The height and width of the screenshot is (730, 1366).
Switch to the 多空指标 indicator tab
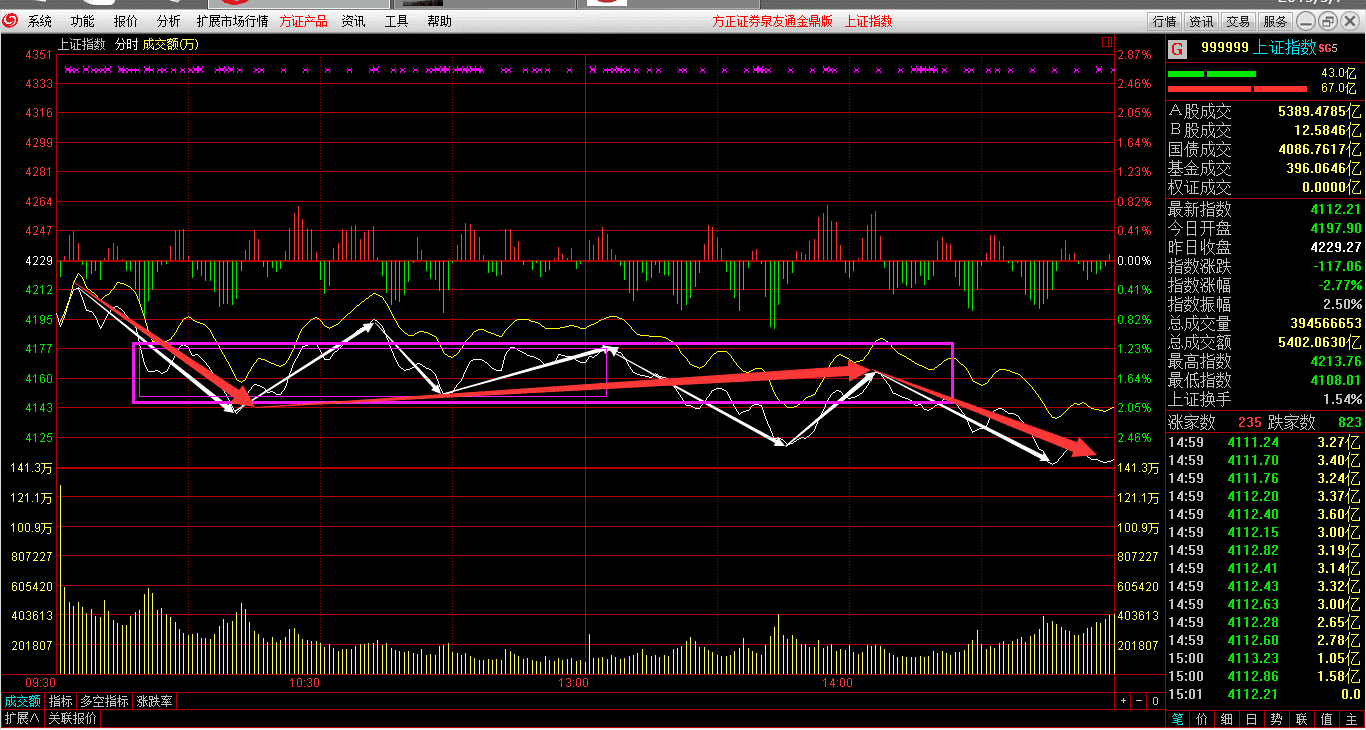coord(104,702)
